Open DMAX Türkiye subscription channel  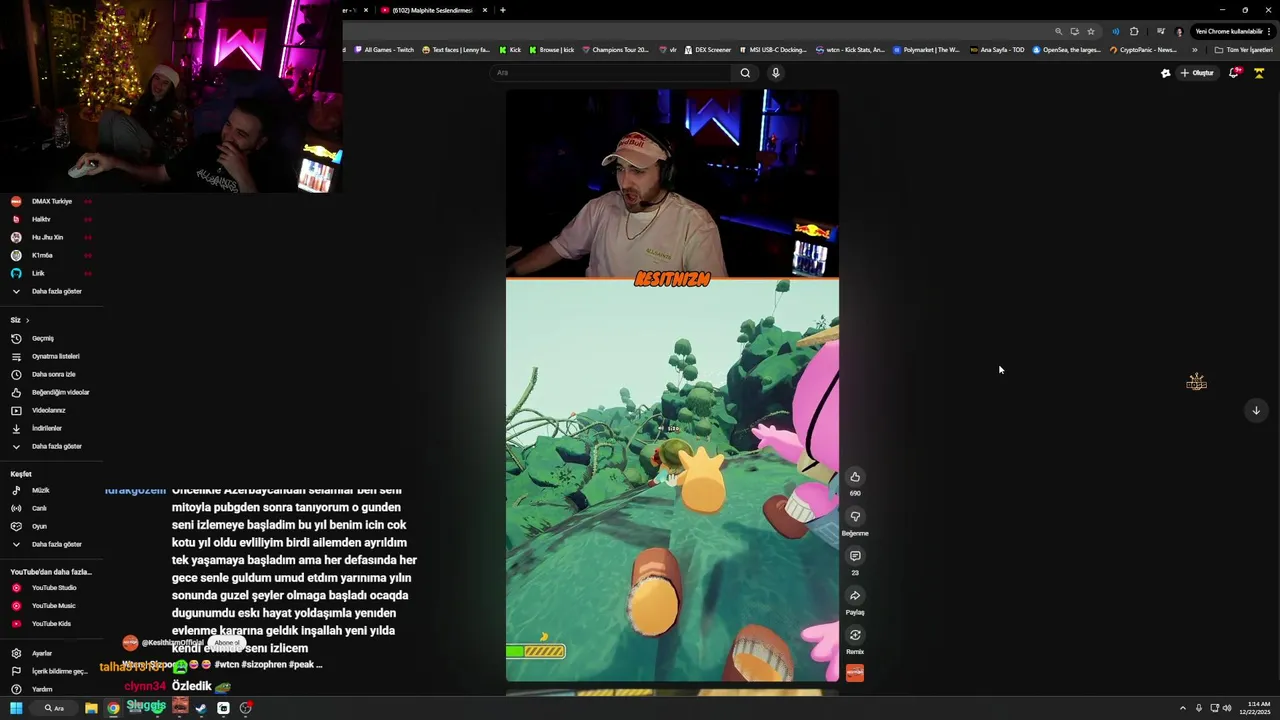52,201
